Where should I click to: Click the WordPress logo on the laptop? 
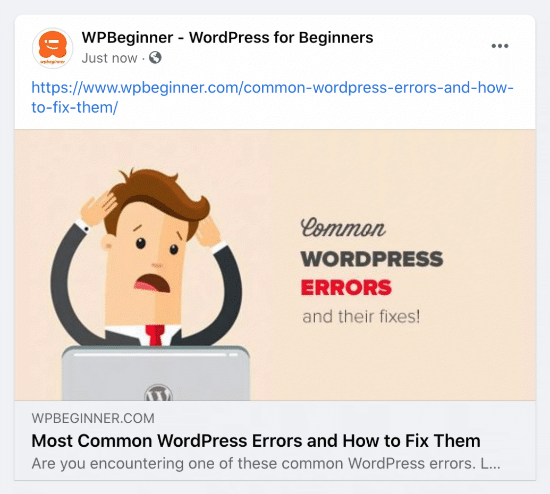click(159, 393)
